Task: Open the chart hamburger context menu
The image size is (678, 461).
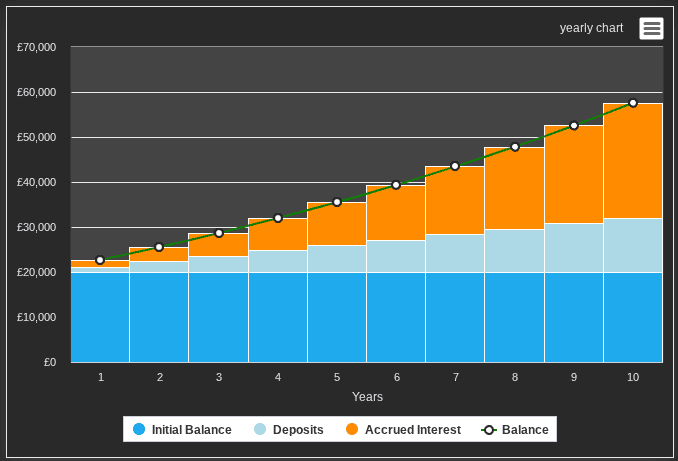Action: tap(651, 29)
